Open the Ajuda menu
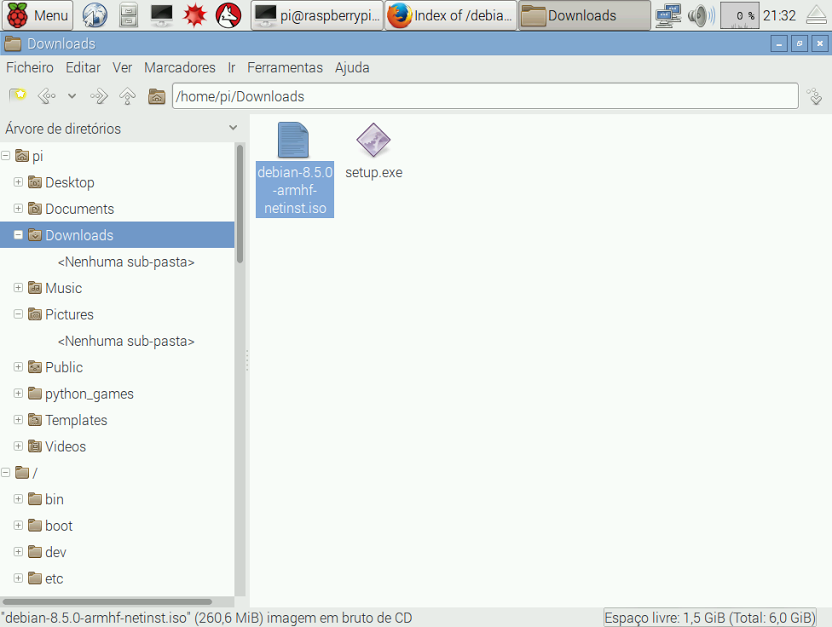This screenshot has height=627, width=832. click(x=352, y=68)
